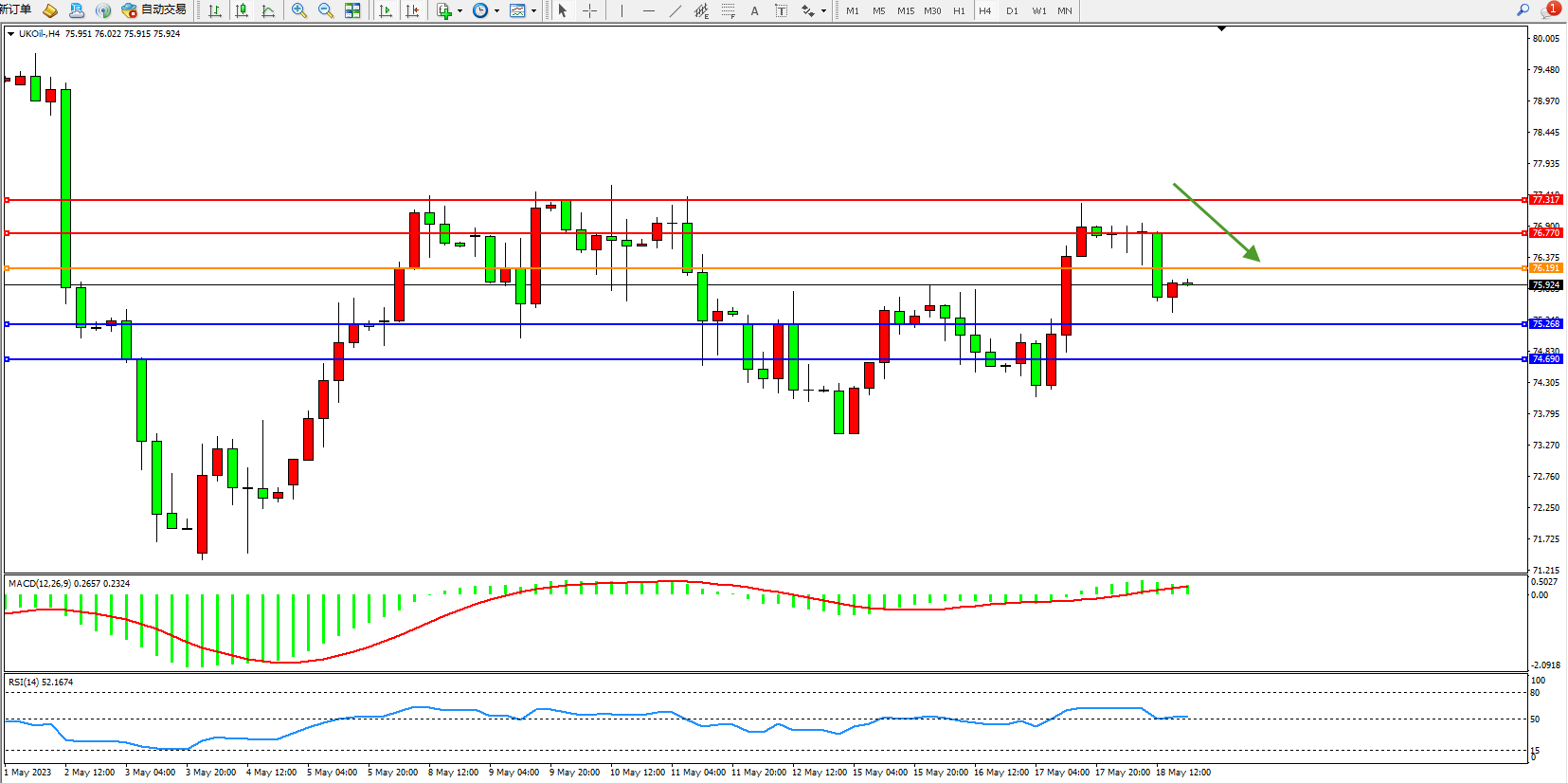
Task: Click the zoom out magnifier icon
Action: tap(326, 10)
